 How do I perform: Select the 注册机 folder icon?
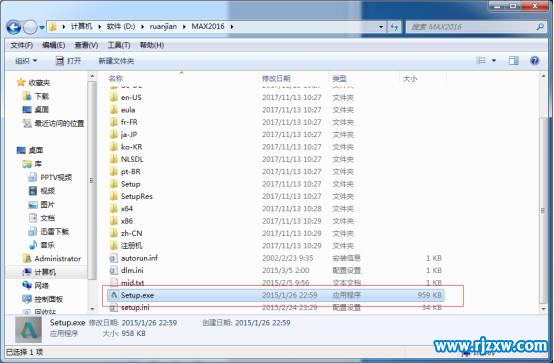tap(114, 245)
